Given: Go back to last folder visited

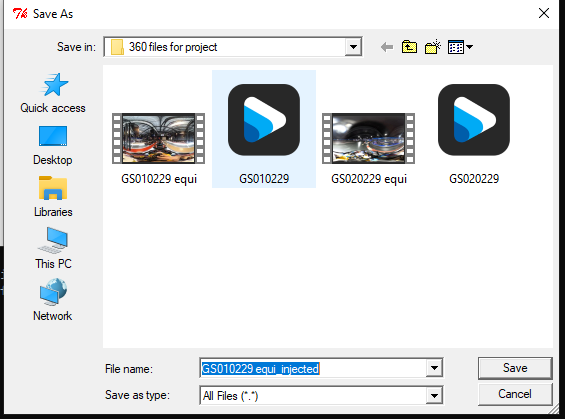Looking at the screenshot, I should (x=387, y=47).
